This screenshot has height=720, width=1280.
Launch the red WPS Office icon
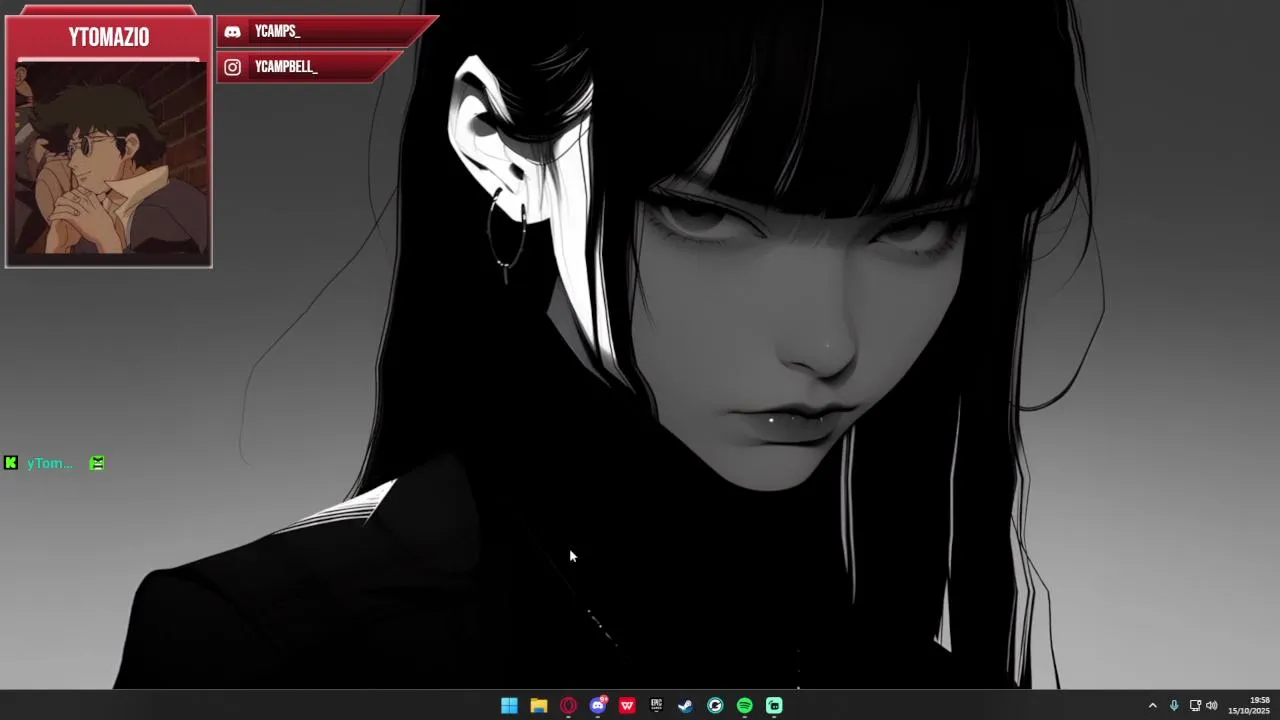(x=627, y=706)
